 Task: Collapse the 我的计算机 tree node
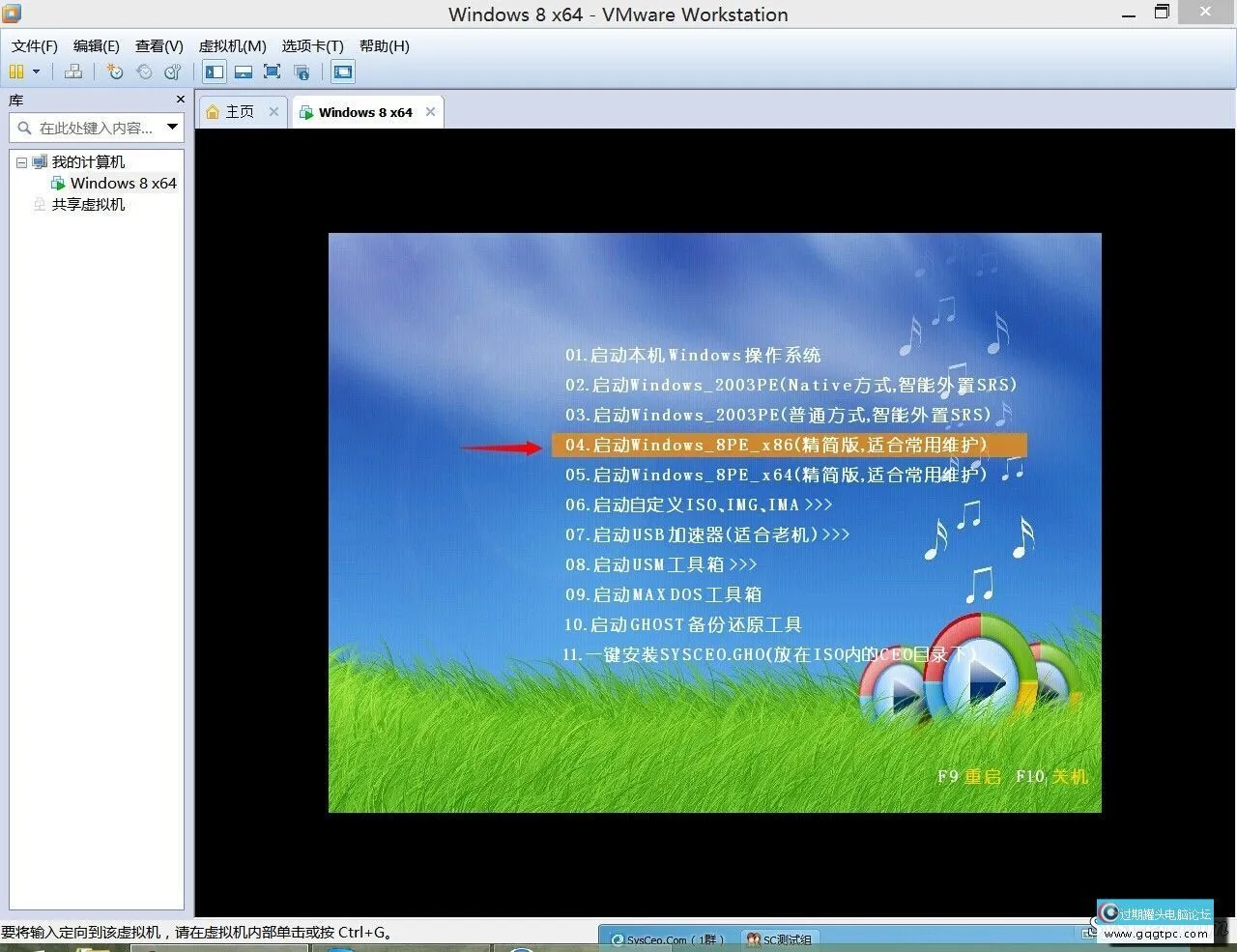[21, 162]
